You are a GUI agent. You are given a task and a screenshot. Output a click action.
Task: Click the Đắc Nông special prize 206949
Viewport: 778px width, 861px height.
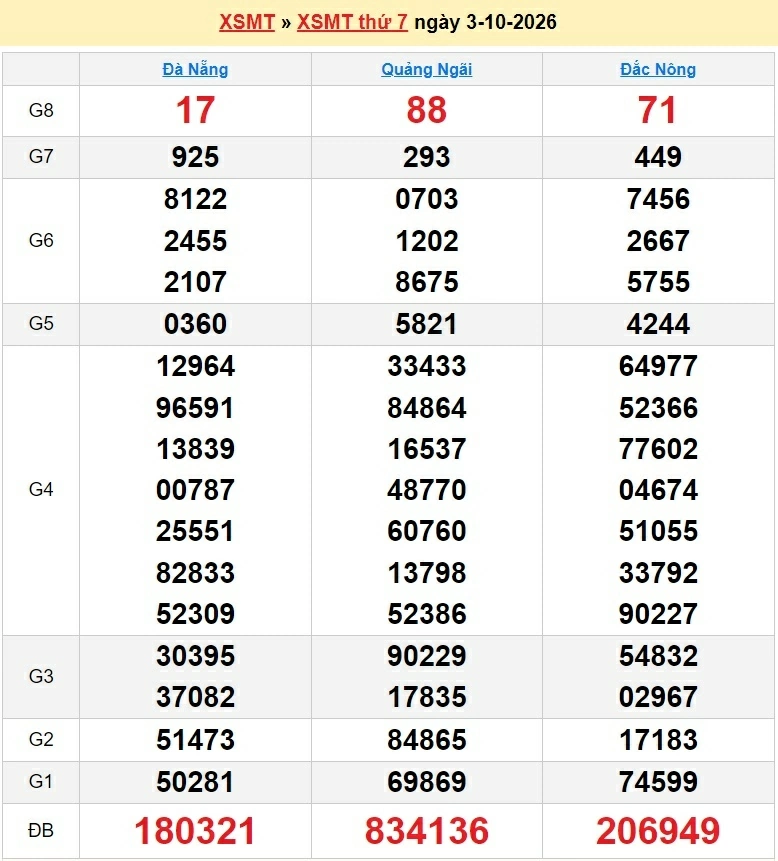click(x=658, y=831)
